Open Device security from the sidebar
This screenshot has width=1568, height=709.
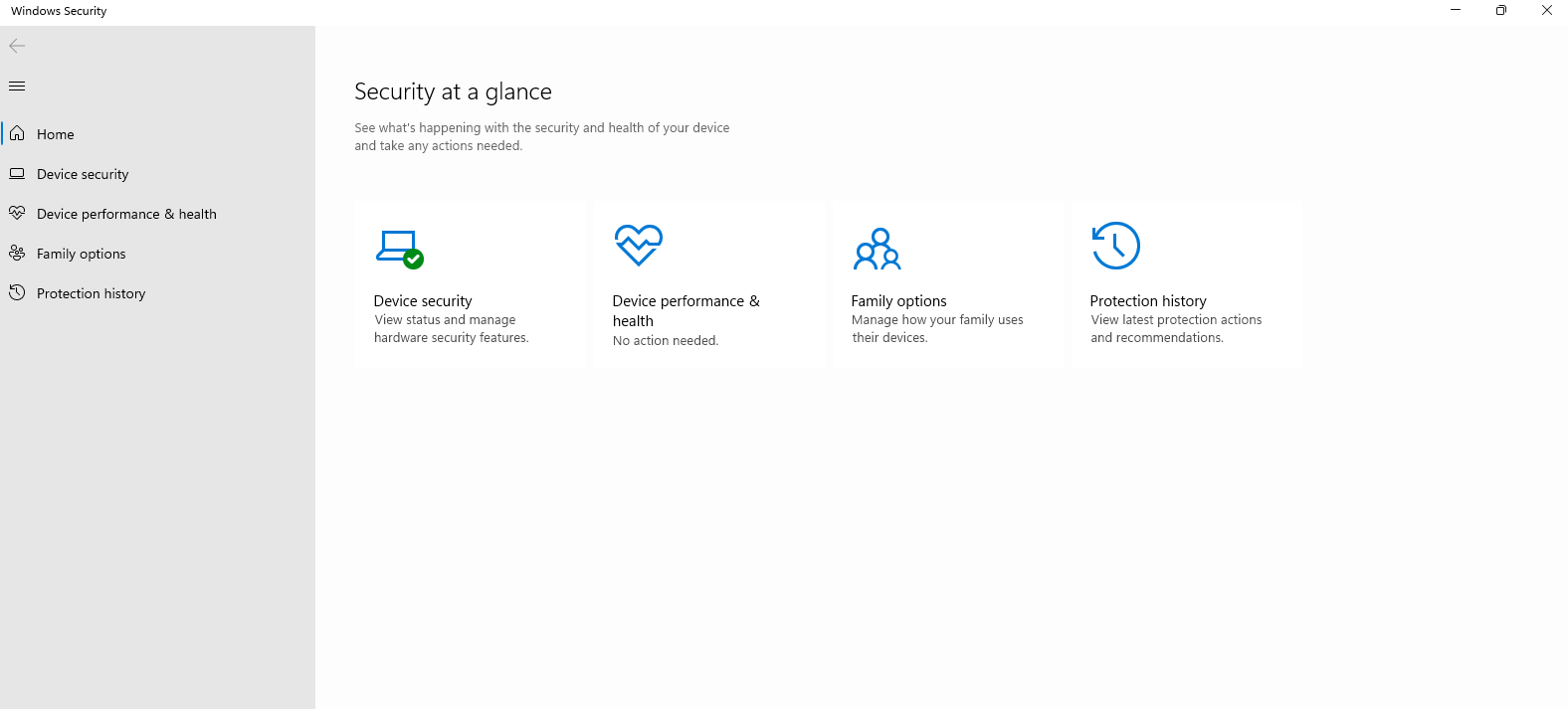[83, 174]
